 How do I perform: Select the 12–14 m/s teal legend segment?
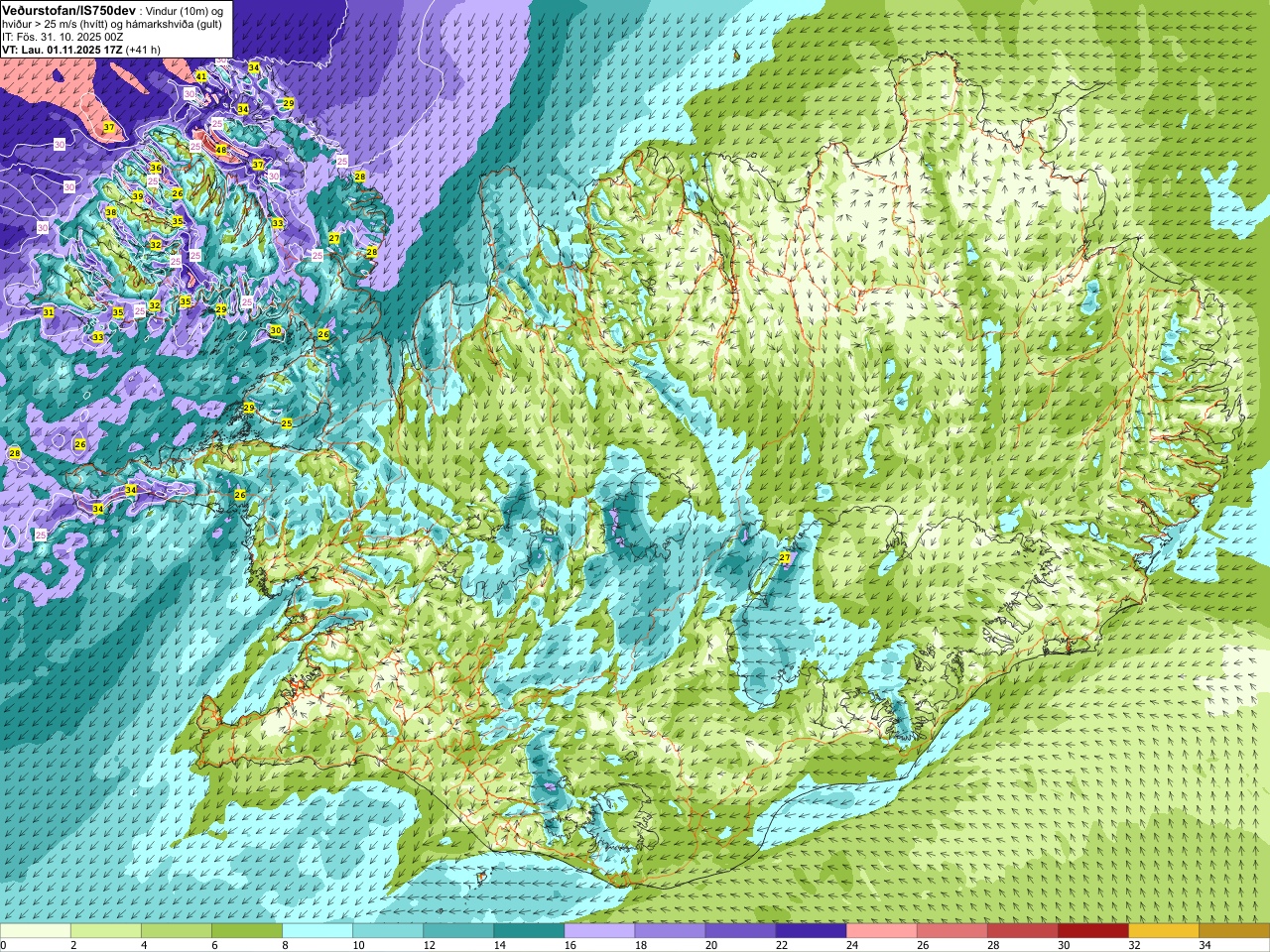pos(458,931)
